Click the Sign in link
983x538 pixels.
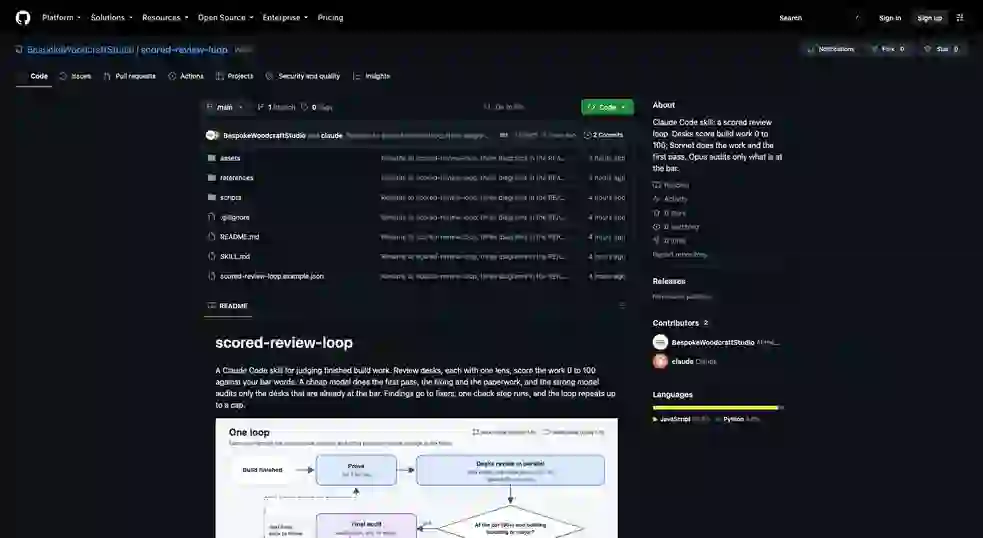pos(890,18)
